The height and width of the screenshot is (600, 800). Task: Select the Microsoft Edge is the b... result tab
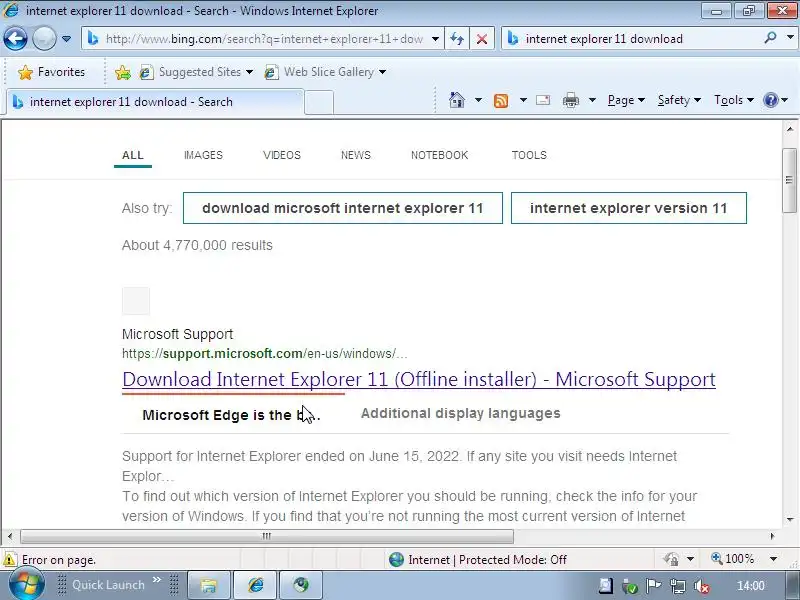point(231,415)
